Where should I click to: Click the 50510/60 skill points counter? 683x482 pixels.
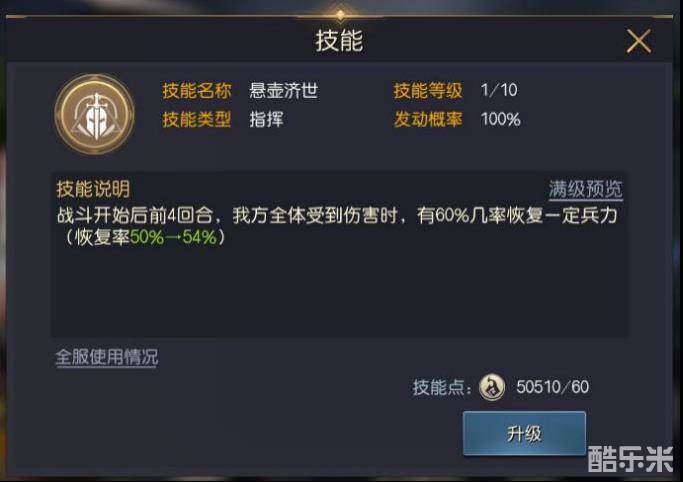(553, 387)
